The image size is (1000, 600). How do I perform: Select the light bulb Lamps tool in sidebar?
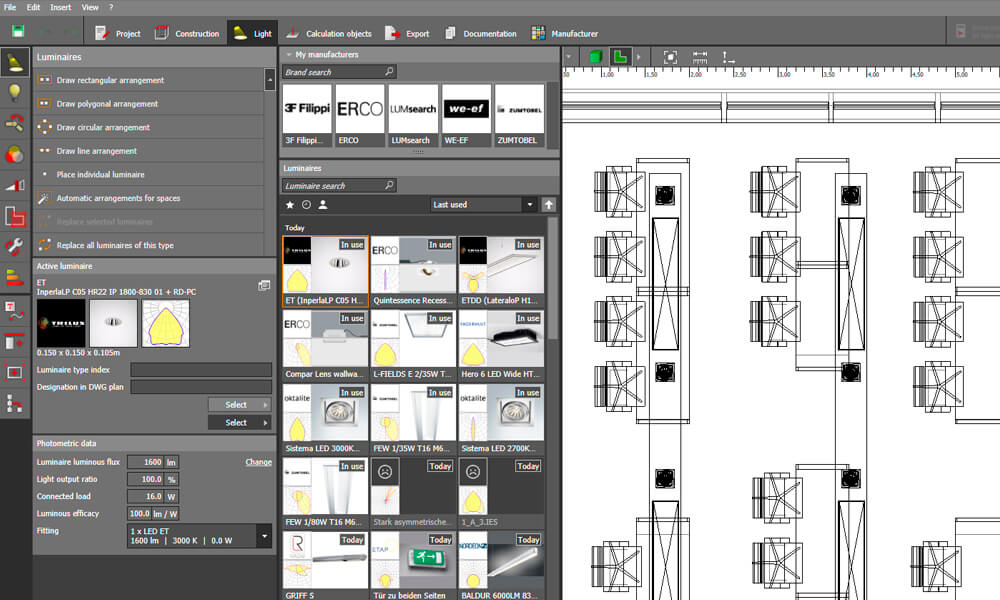coord(15,93)
